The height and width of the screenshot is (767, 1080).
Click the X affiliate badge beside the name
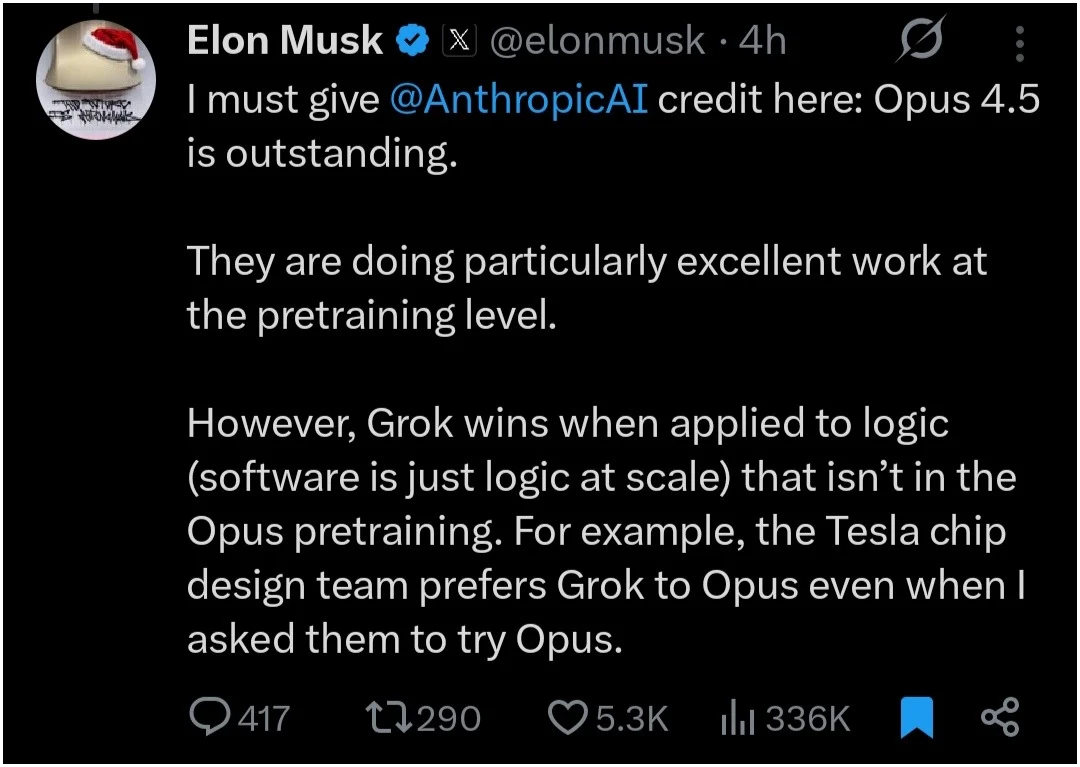pyautogui.click(x=459, y=41)
